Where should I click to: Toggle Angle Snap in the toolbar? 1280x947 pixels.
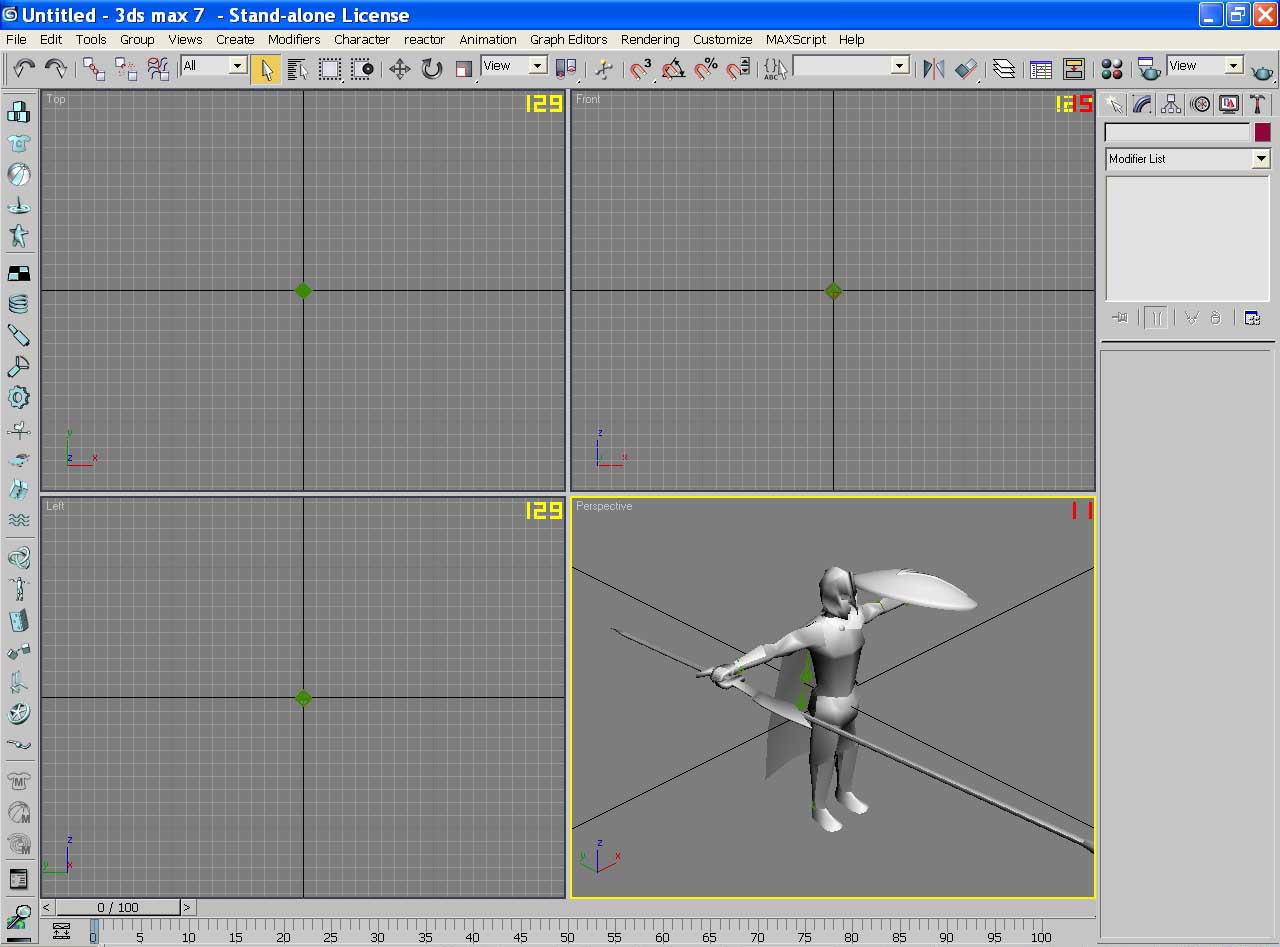(674, 68)
